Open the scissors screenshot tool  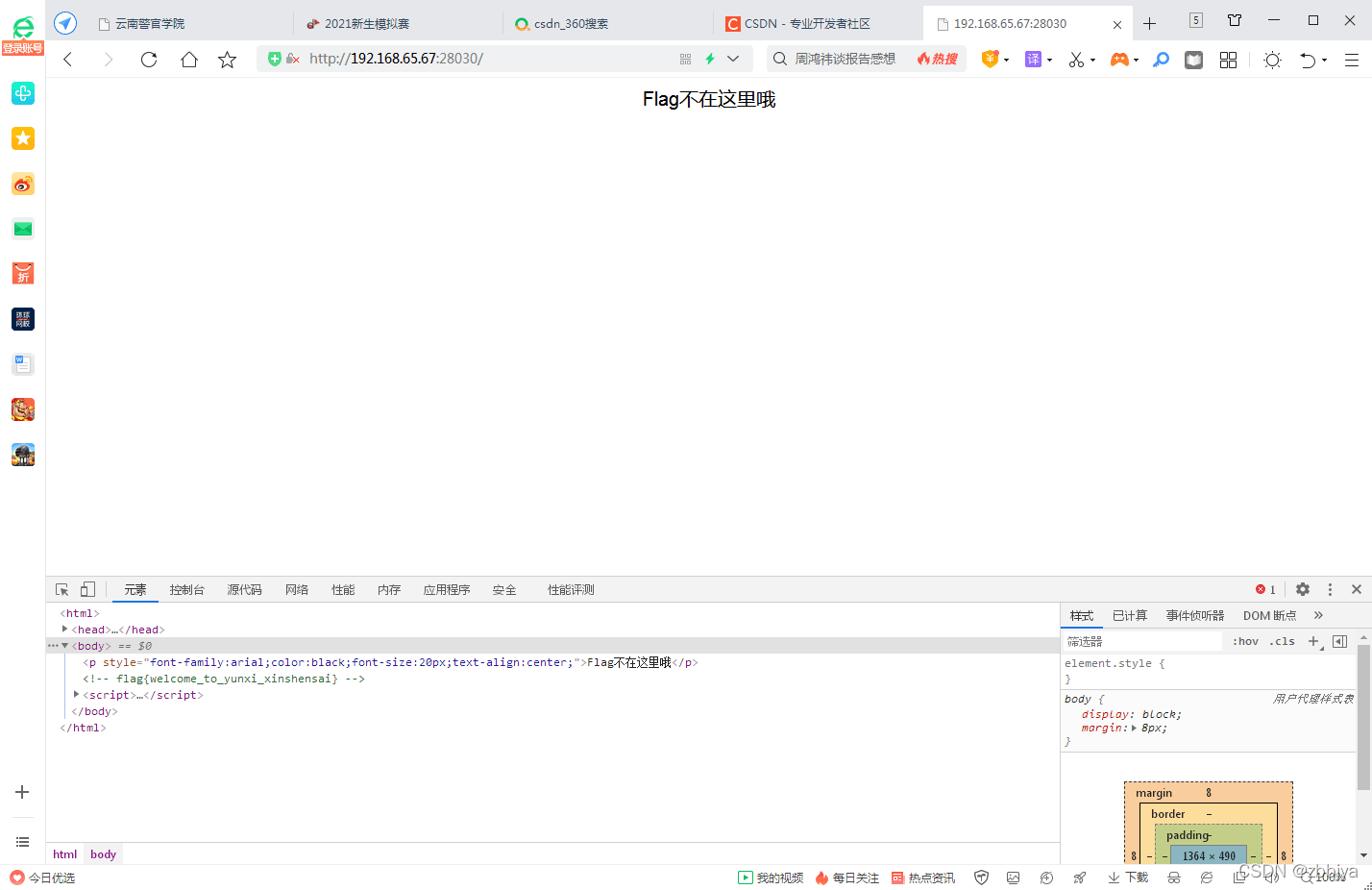click(1076, 60)
